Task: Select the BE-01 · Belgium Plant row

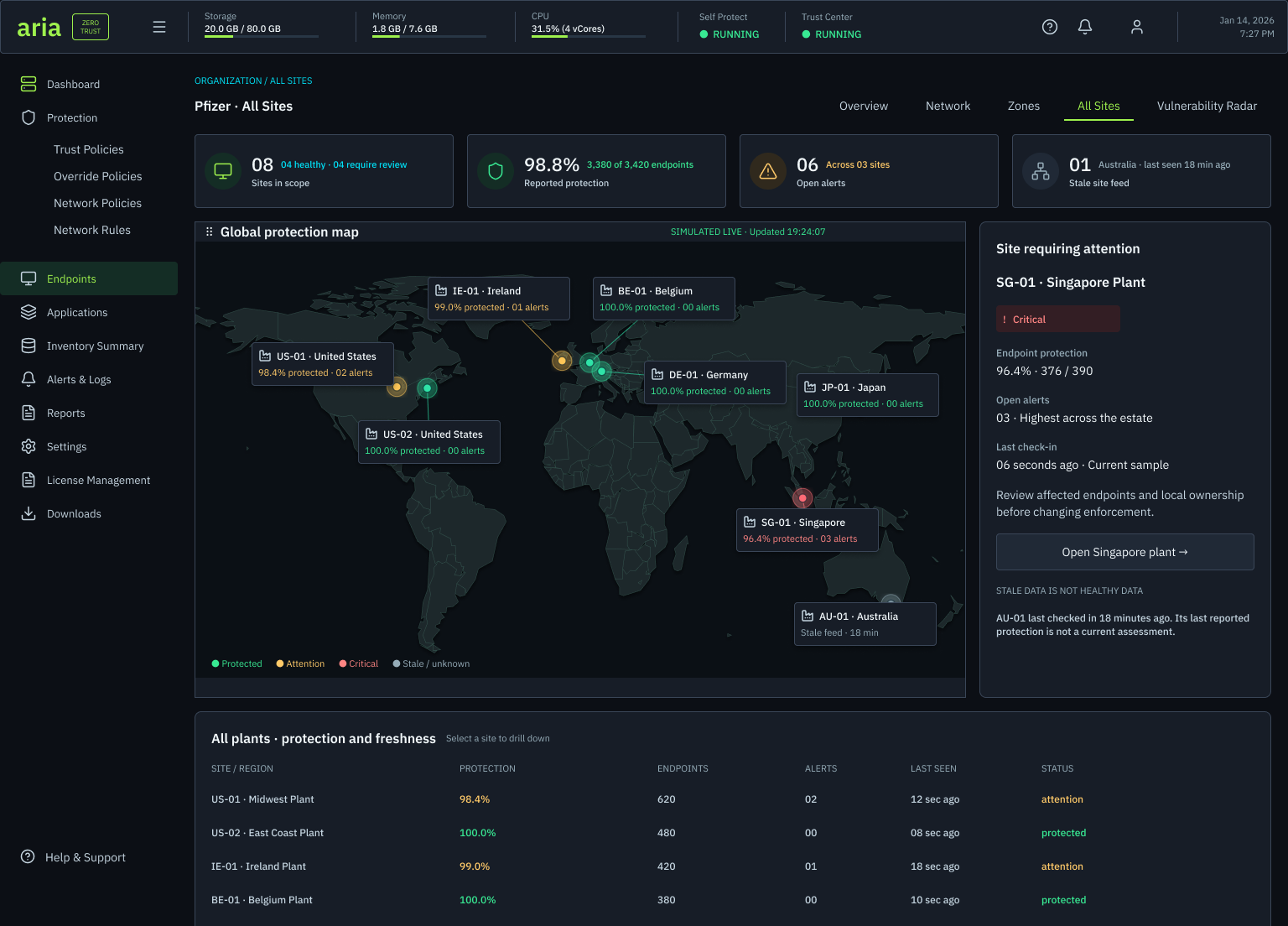Action: click(x=733, y=900)
